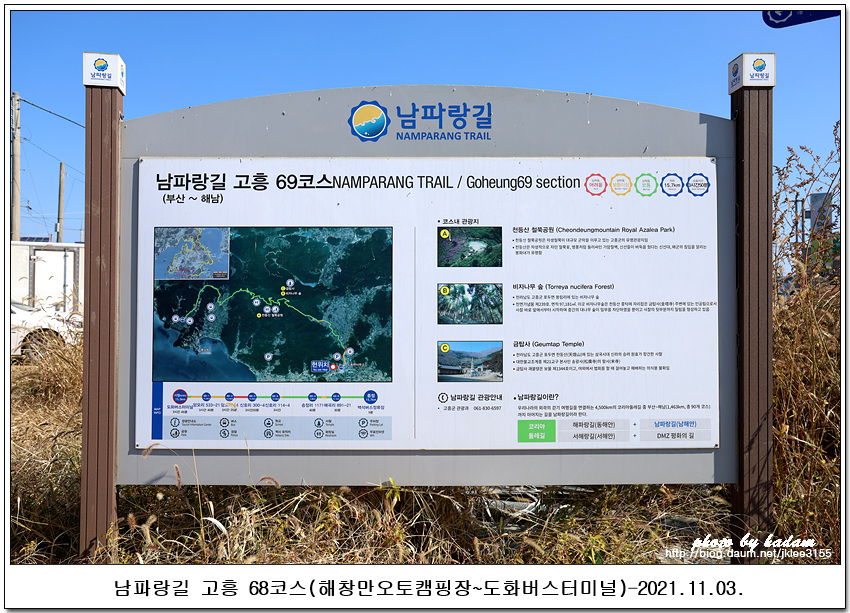The height and width of the screenshot is (613, 850).
Task: Click the blue duration badge beside 15.7km
Action: 698,185
